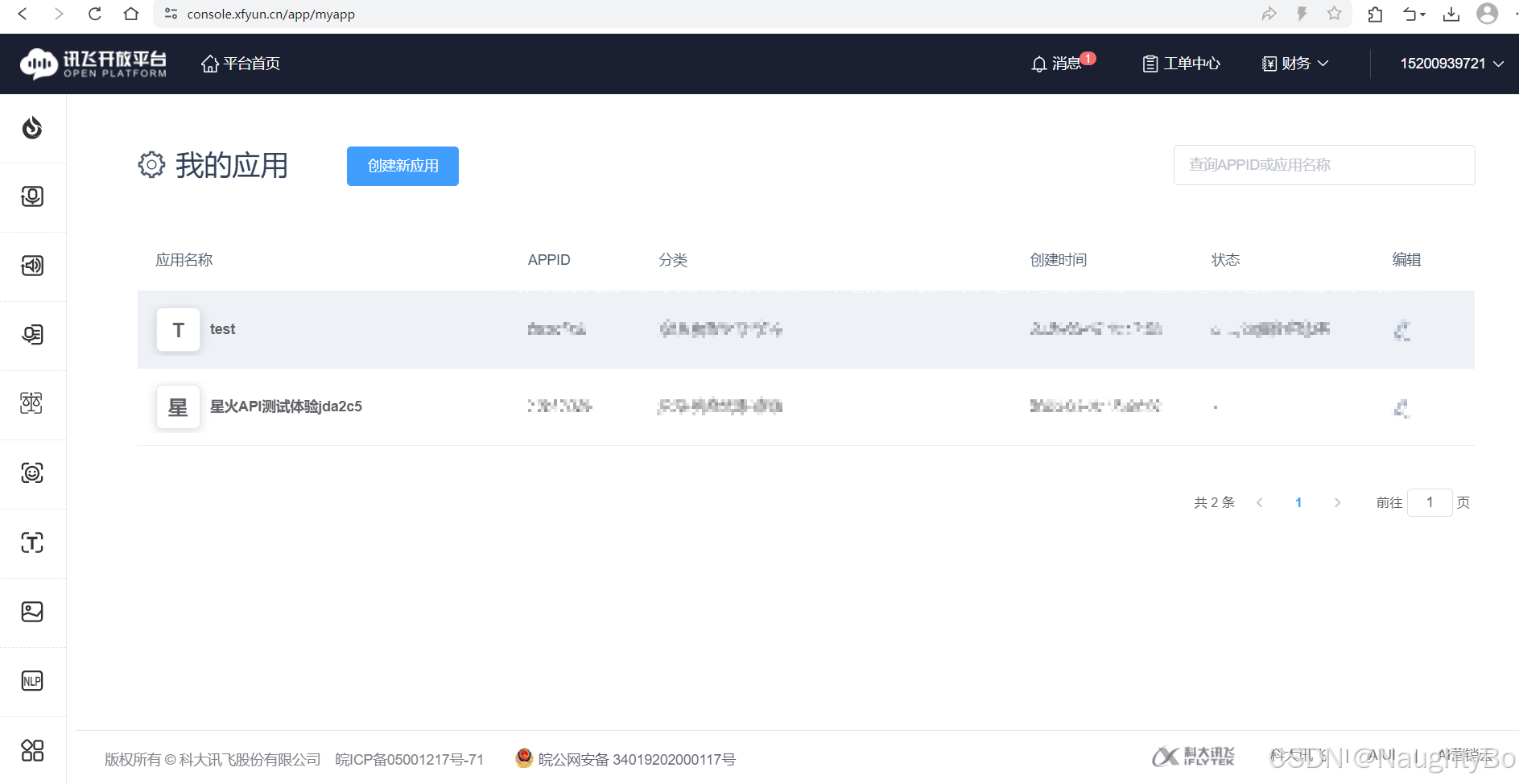Bookmark page with star icon
The height and width of the screenshot is (784, 1519).
(1335, 14)
